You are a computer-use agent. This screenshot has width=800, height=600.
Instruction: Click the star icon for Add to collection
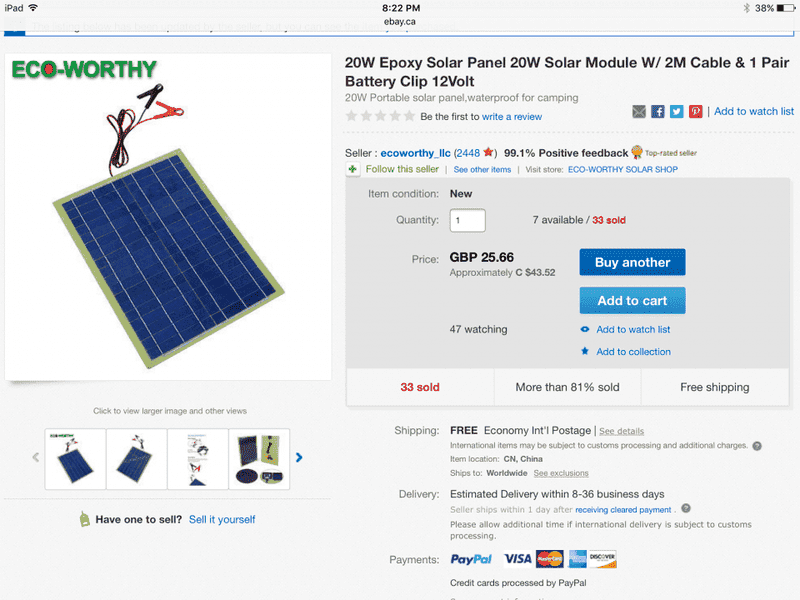[x=585, y=351]
